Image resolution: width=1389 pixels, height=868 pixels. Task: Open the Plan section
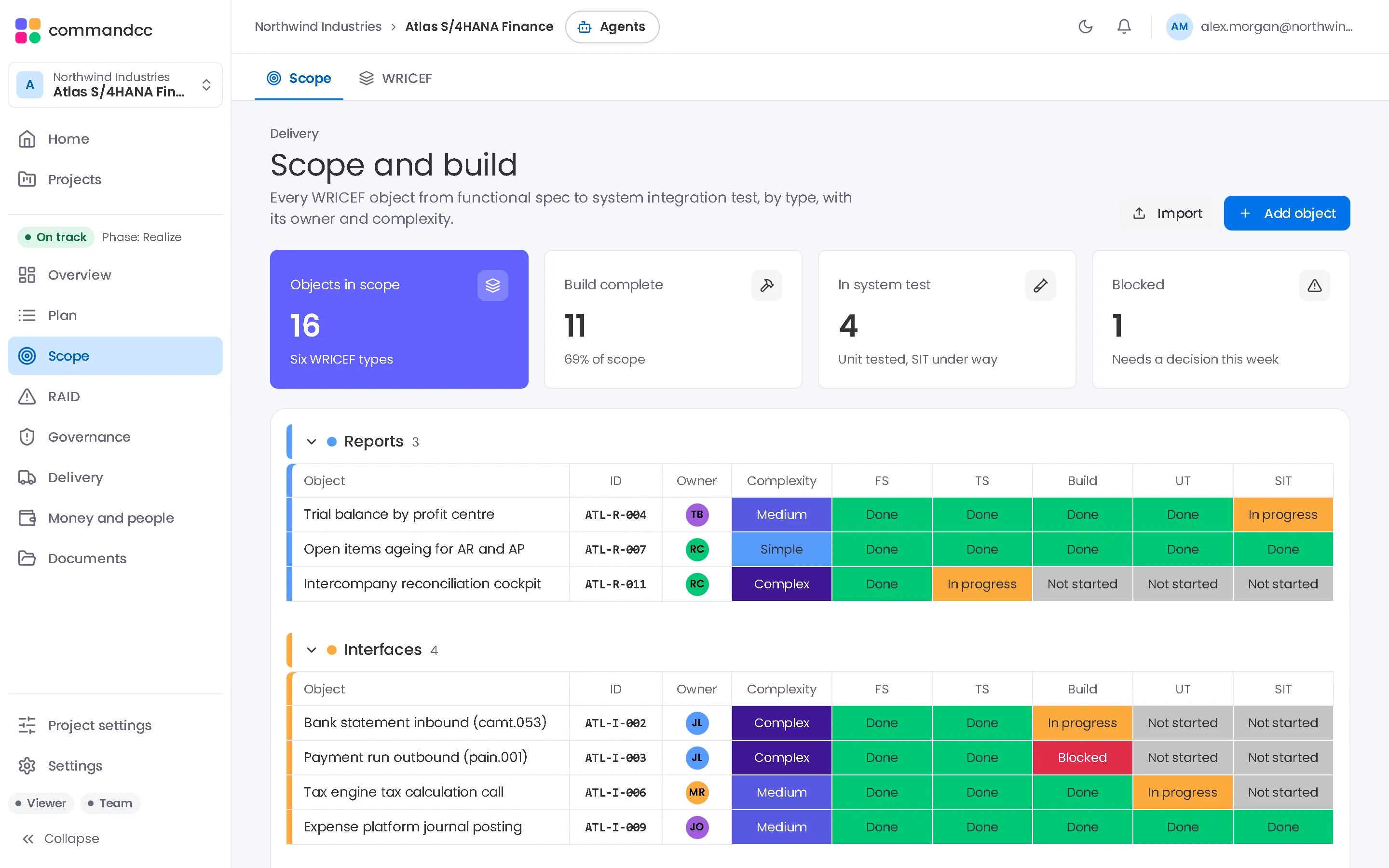[x=115, y=315]
